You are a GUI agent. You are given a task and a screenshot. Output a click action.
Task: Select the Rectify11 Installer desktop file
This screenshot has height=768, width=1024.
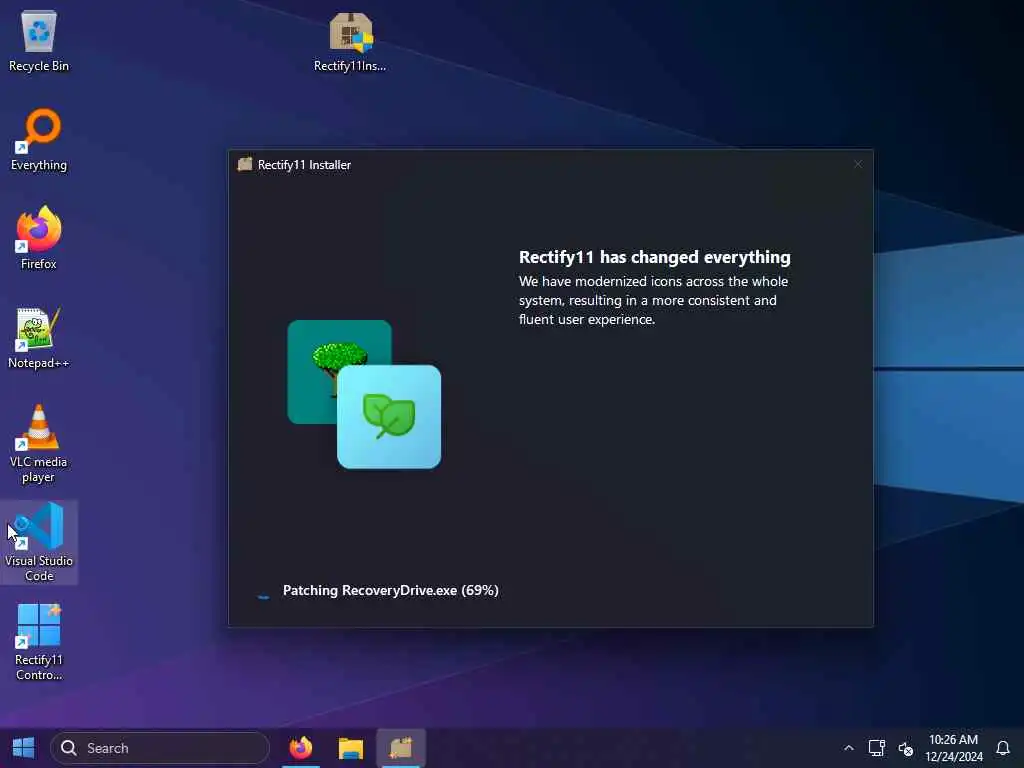pos(350,41)
